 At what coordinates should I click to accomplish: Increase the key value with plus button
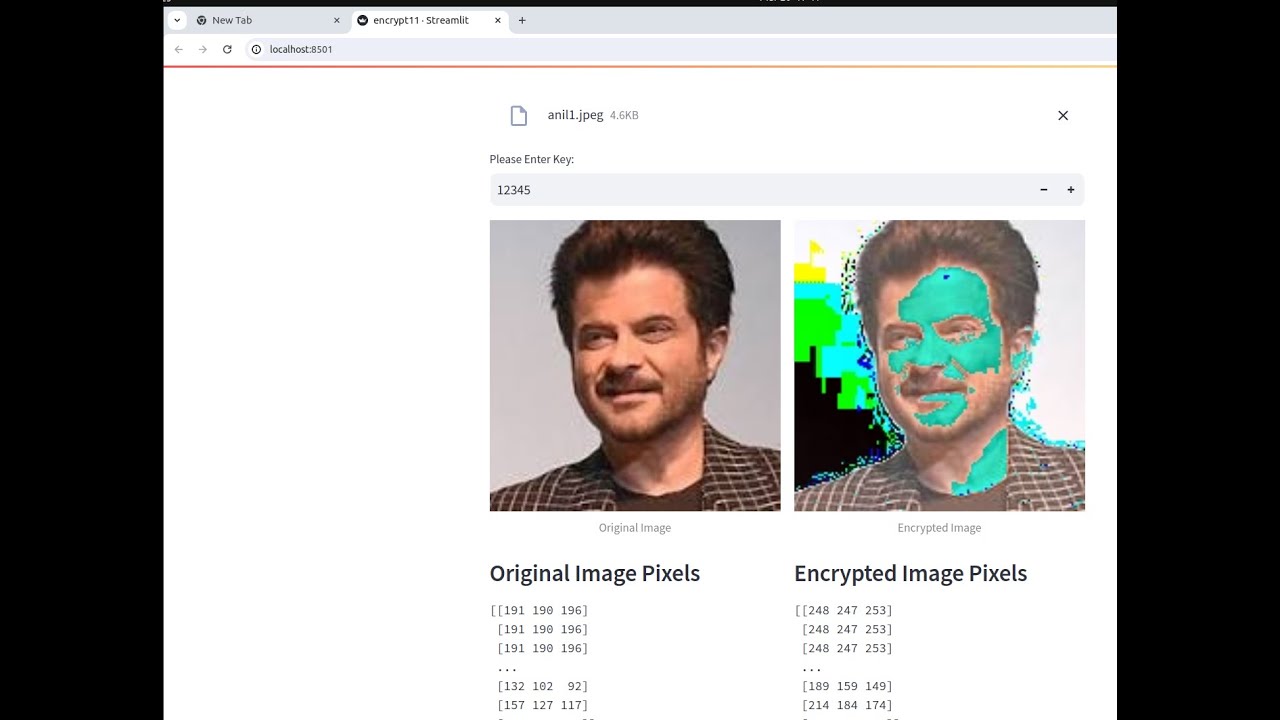coord(1071,190)
